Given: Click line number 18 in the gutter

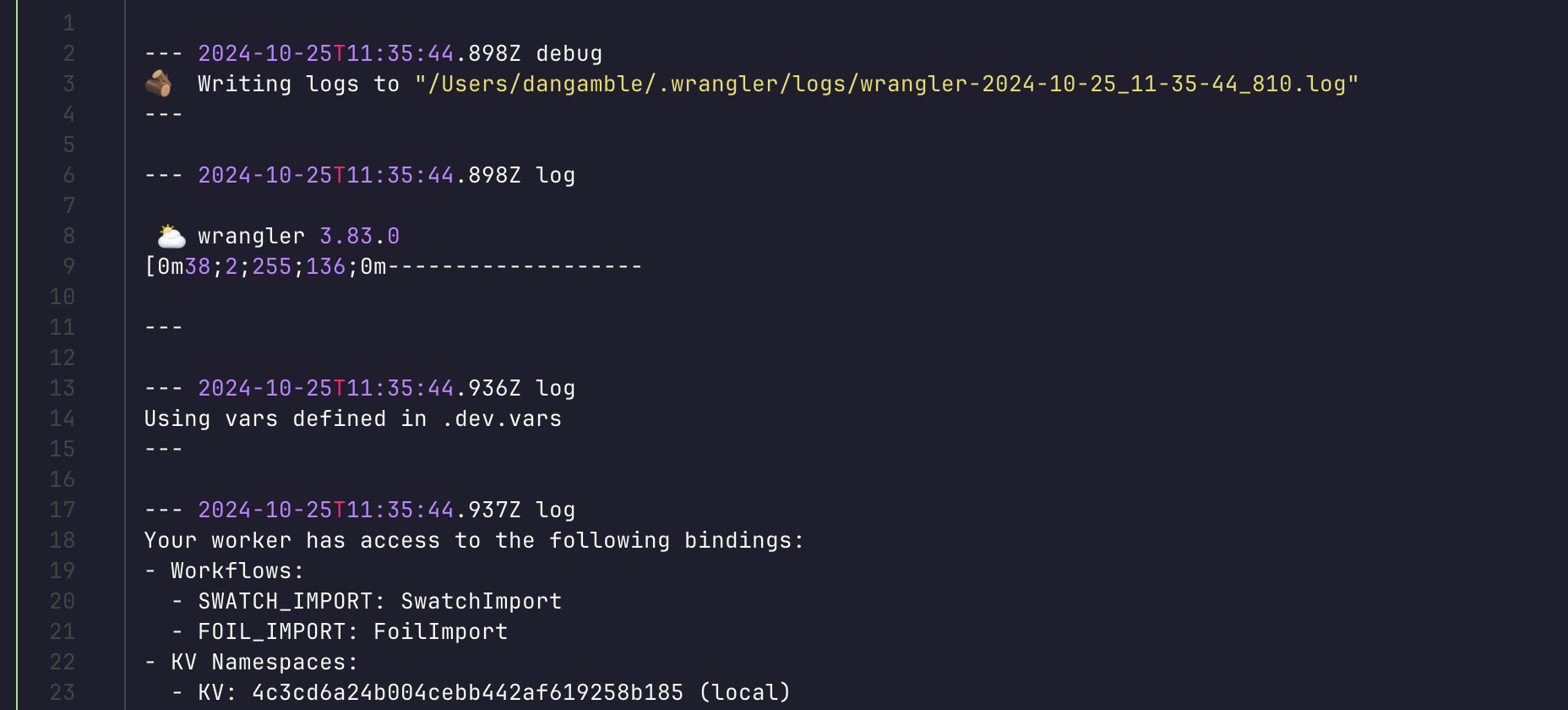Looking at the screenshot, I should [63, 540].
